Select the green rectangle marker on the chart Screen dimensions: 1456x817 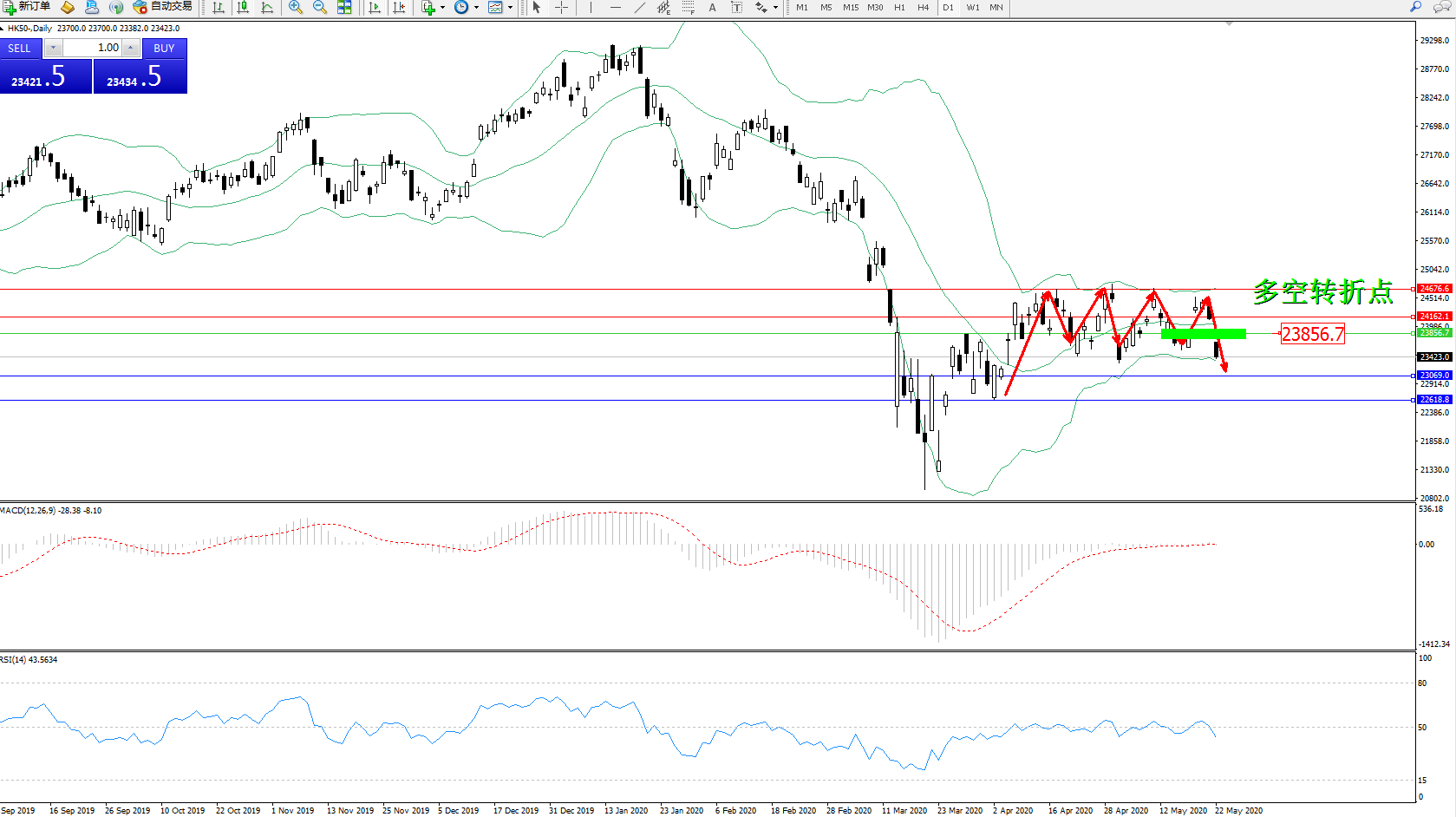[x=1203, y=334]
